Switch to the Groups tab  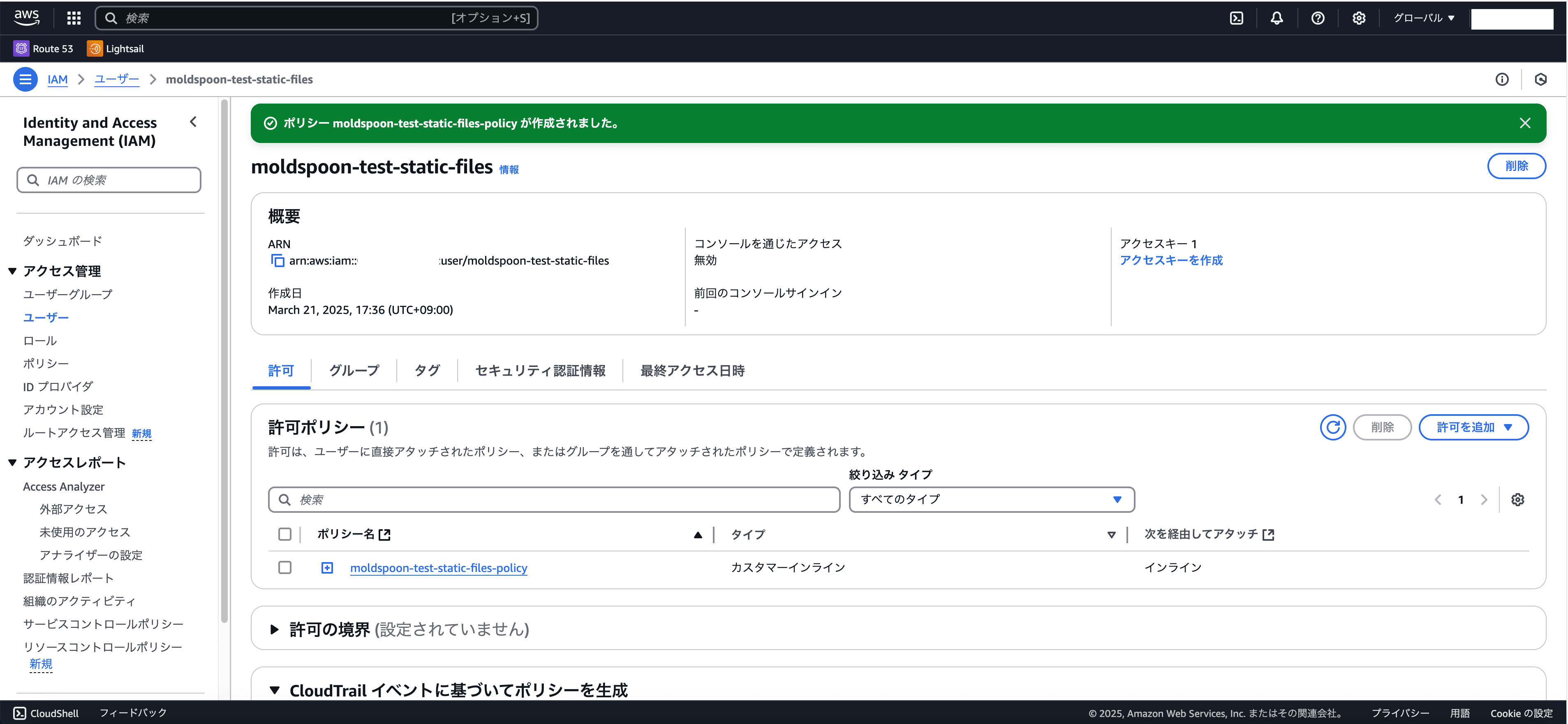coord(354,371)
